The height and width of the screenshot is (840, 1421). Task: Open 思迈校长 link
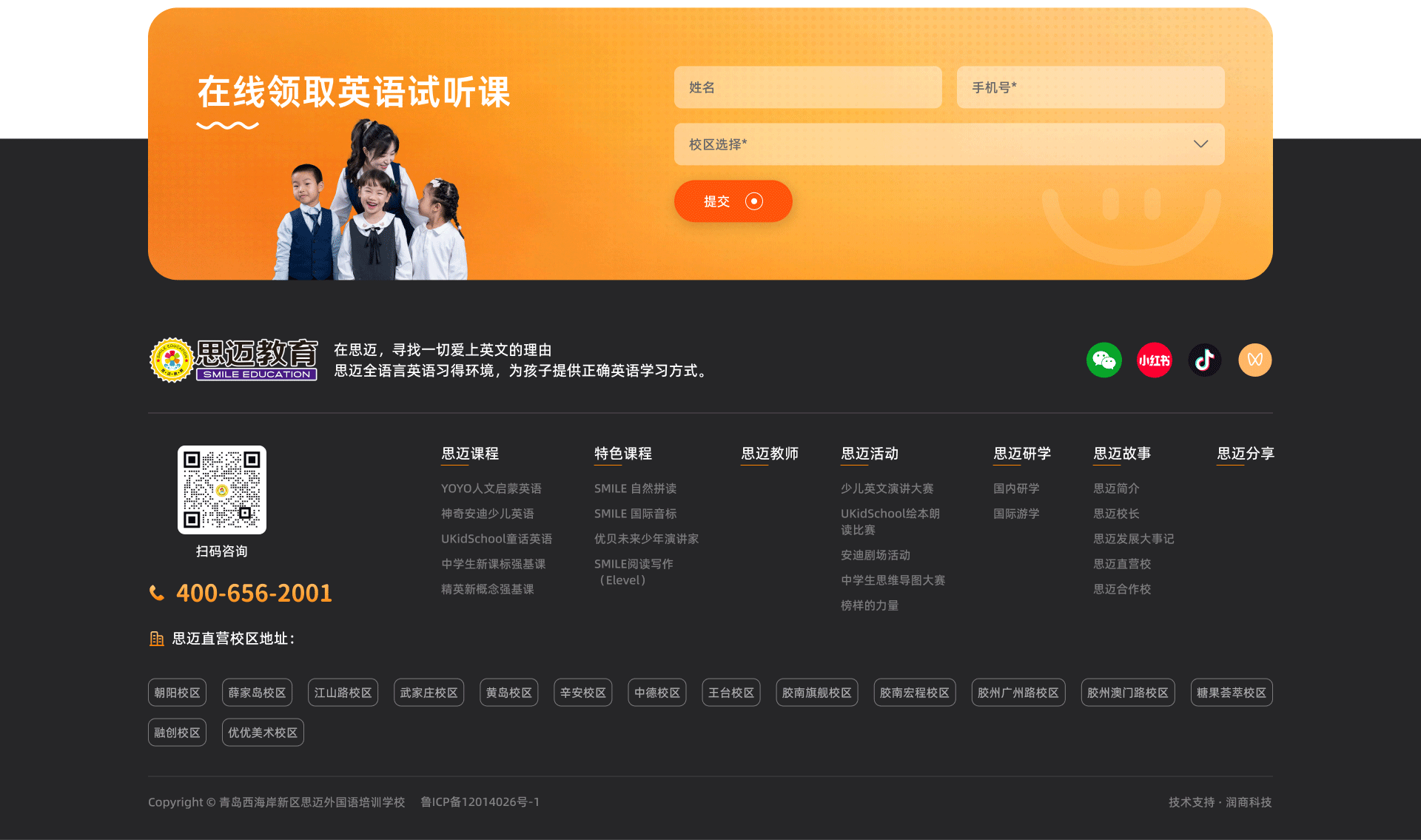1116,514
